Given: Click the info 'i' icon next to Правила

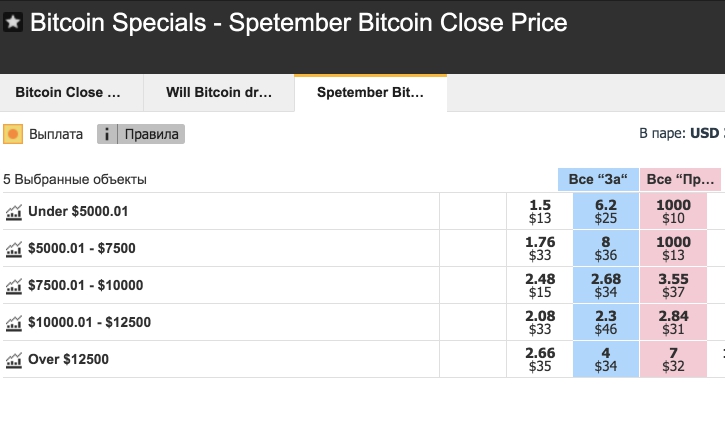Looking at the screenshot, I should pyautogui.click(x=107, y=134).
